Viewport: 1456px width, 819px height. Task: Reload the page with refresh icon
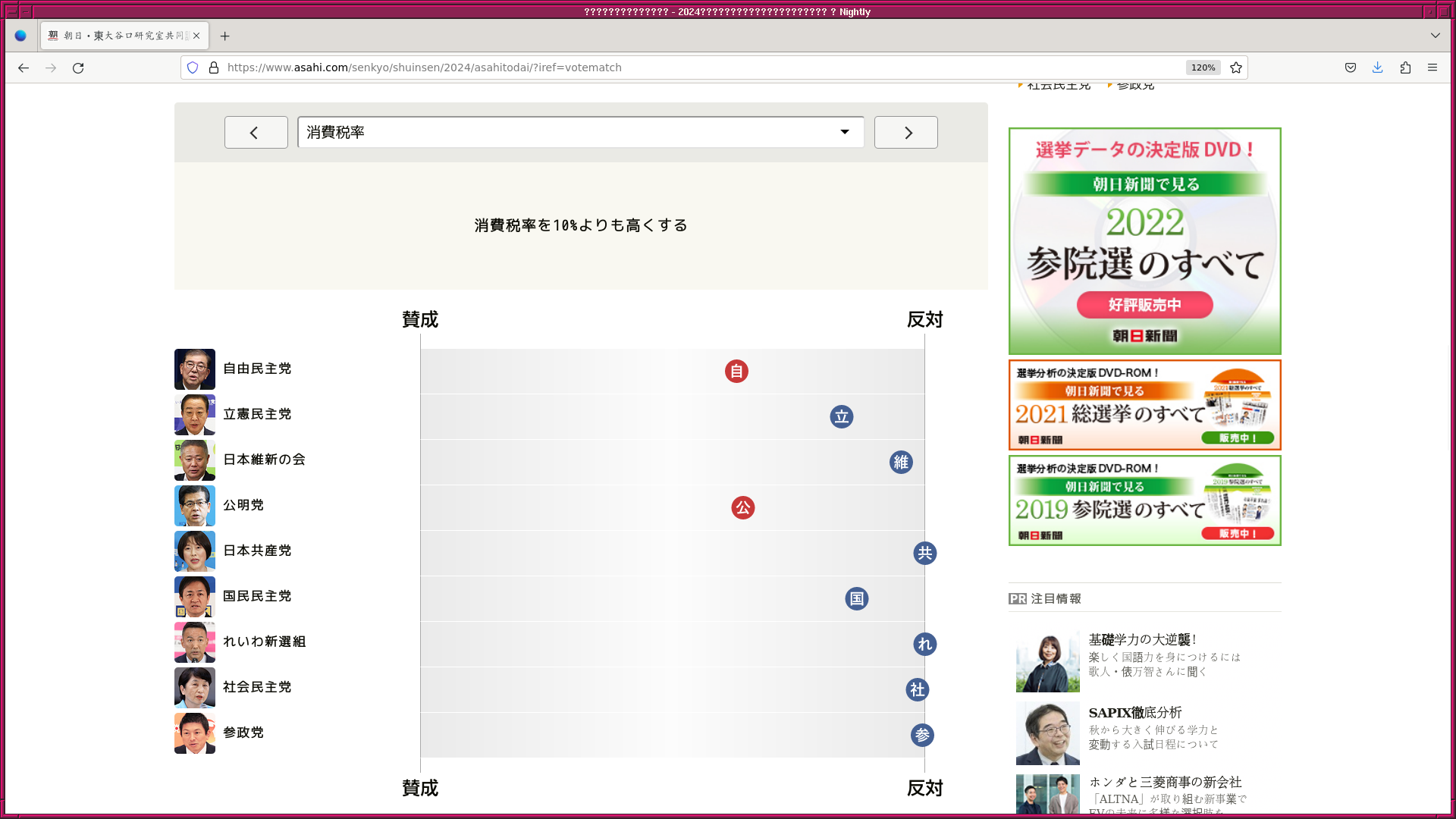[78, 67]
